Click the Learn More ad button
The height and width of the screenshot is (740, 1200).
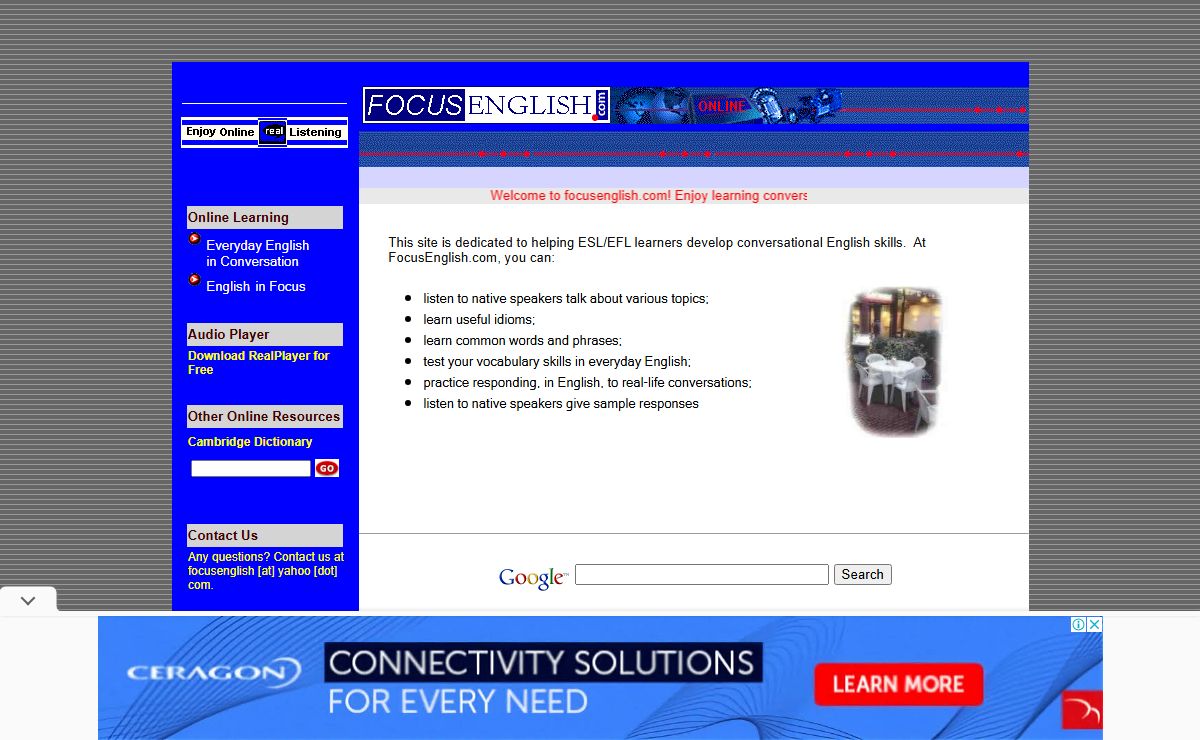tap(898, 684)
